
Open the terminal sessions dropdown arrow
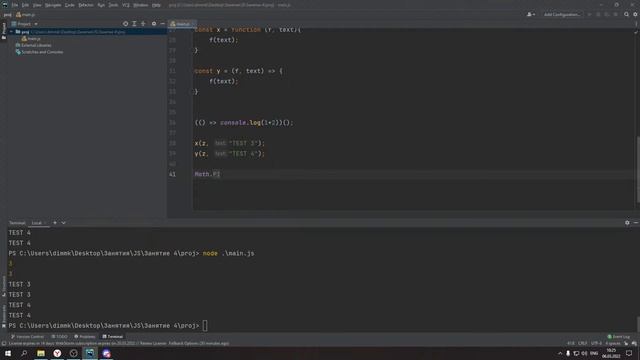63,223
